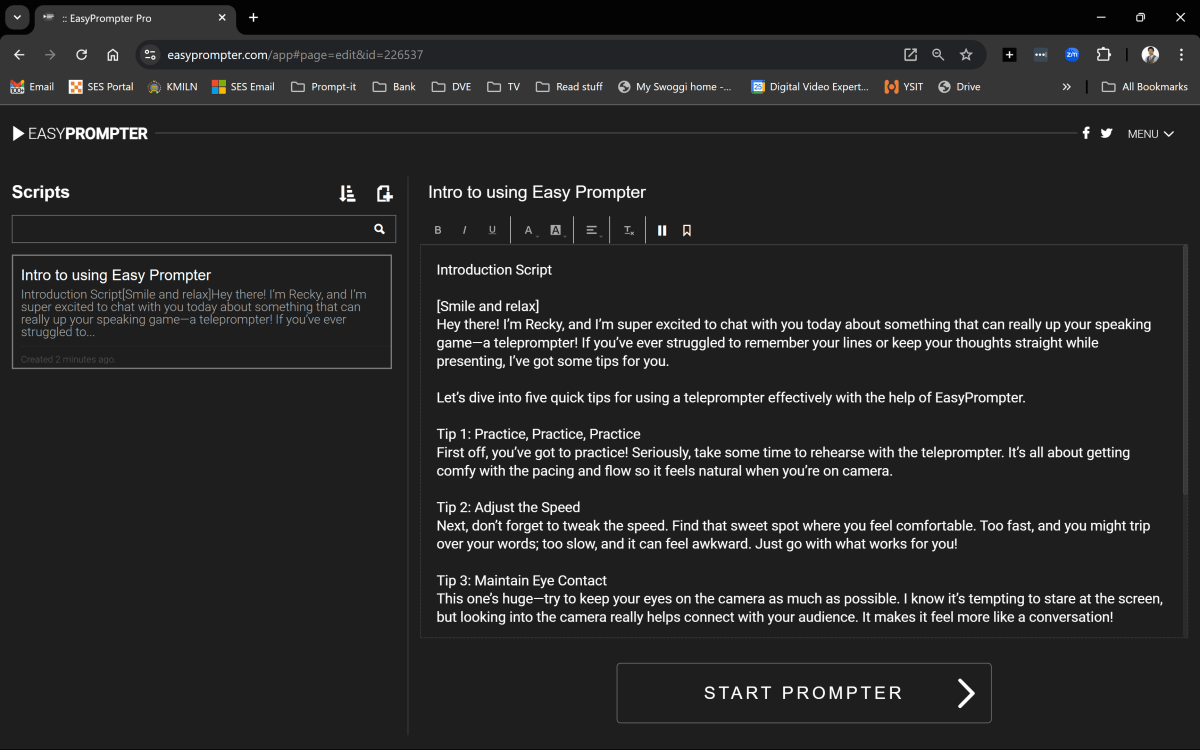1200x750 pixels.
Task: Create a new script with add-file icon
Action: click(x=384, y=194)
